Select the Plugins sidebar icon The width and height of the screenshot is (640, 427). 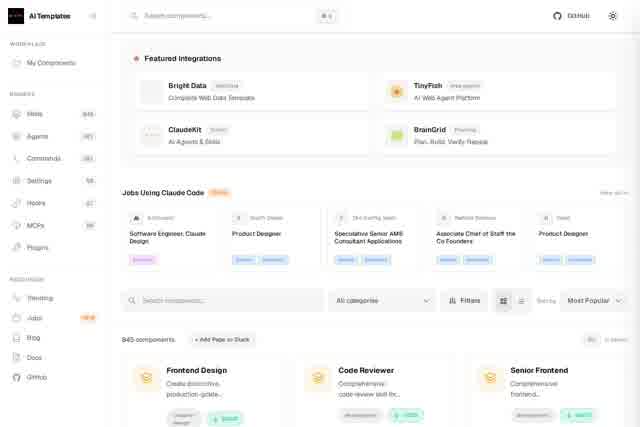(x=16, y=247)
